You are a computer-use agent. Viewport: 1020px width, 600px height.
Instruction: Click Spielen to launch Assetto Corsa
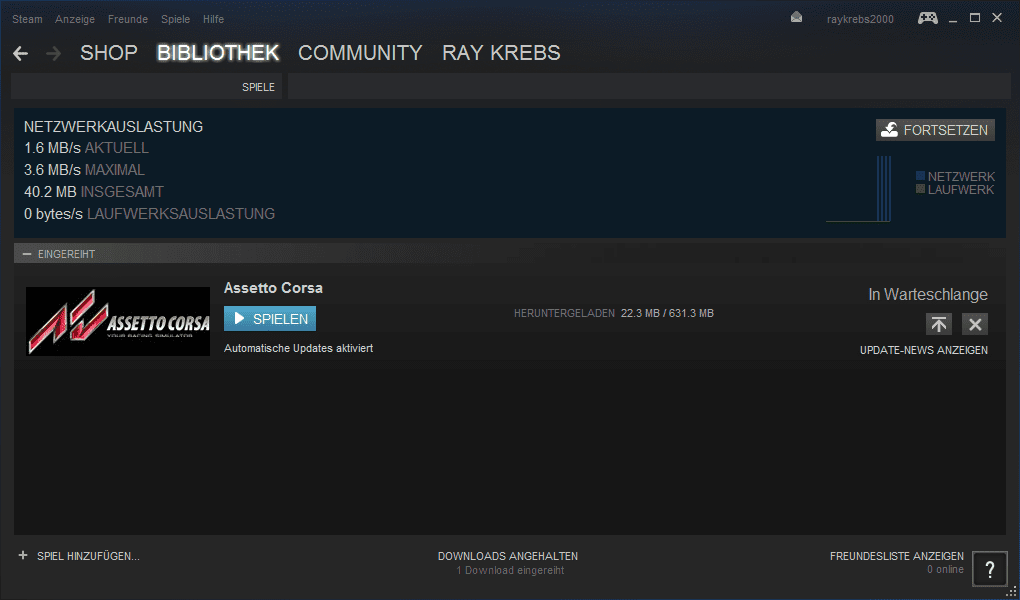pyautogui.click(x=270, y=319)
